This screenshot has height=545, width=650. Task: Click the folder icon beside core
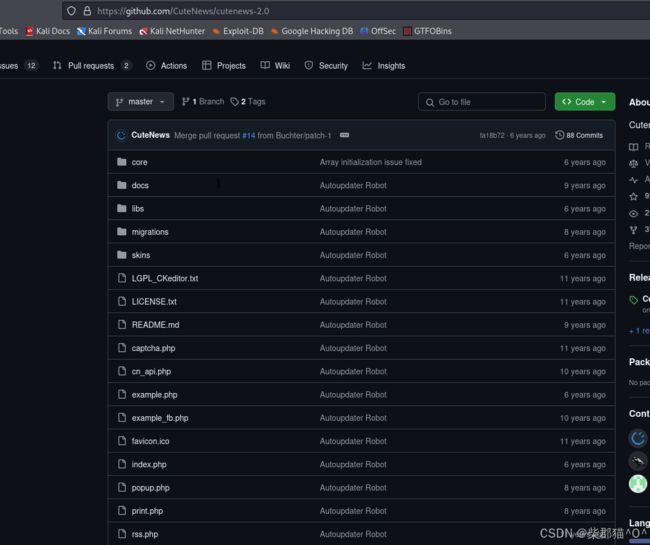(121, 162)
